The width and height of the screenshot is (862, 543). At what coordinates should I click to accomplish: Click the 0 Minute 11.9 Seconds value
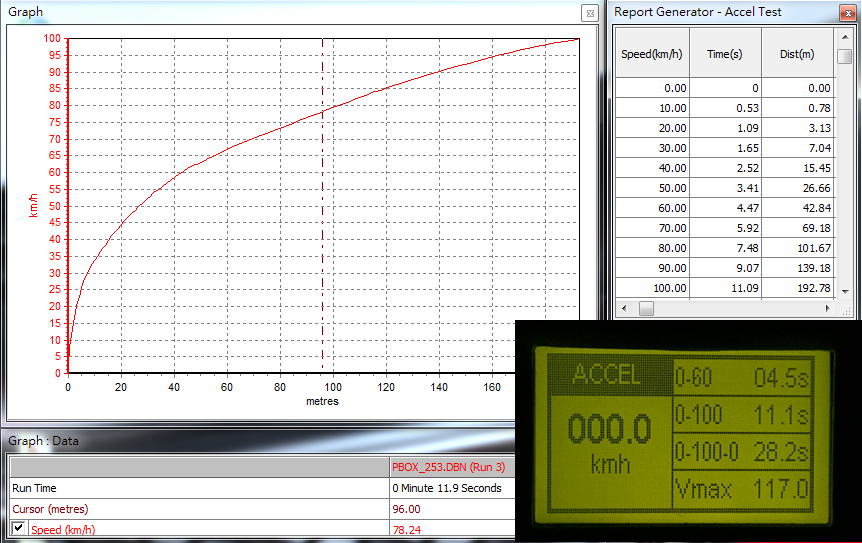pos(447,488)
